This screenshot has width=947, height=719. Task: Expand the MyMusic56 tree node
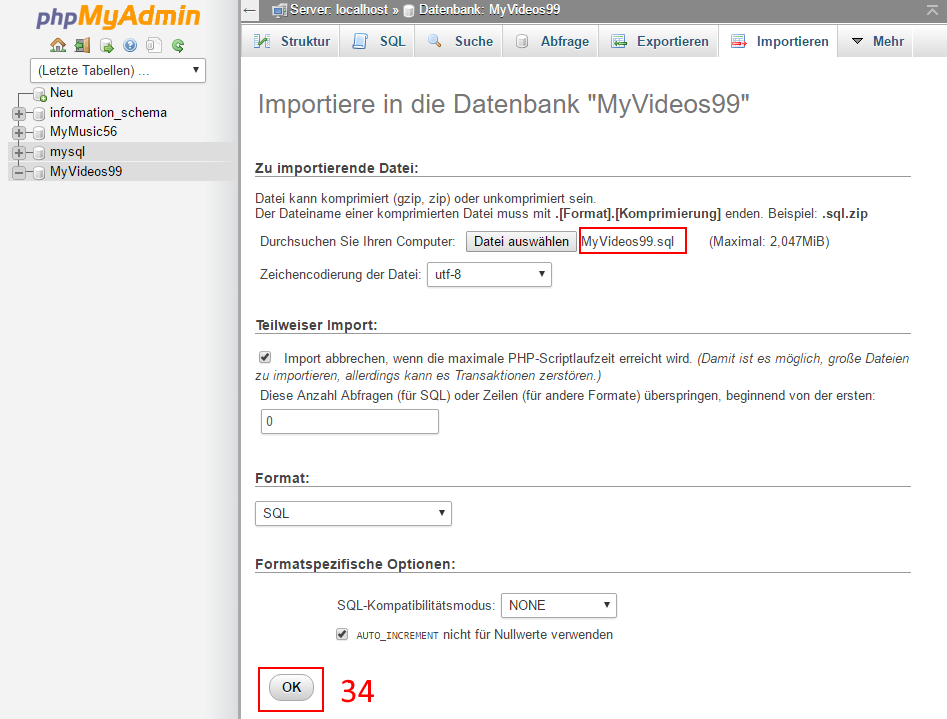click(19, 132)
